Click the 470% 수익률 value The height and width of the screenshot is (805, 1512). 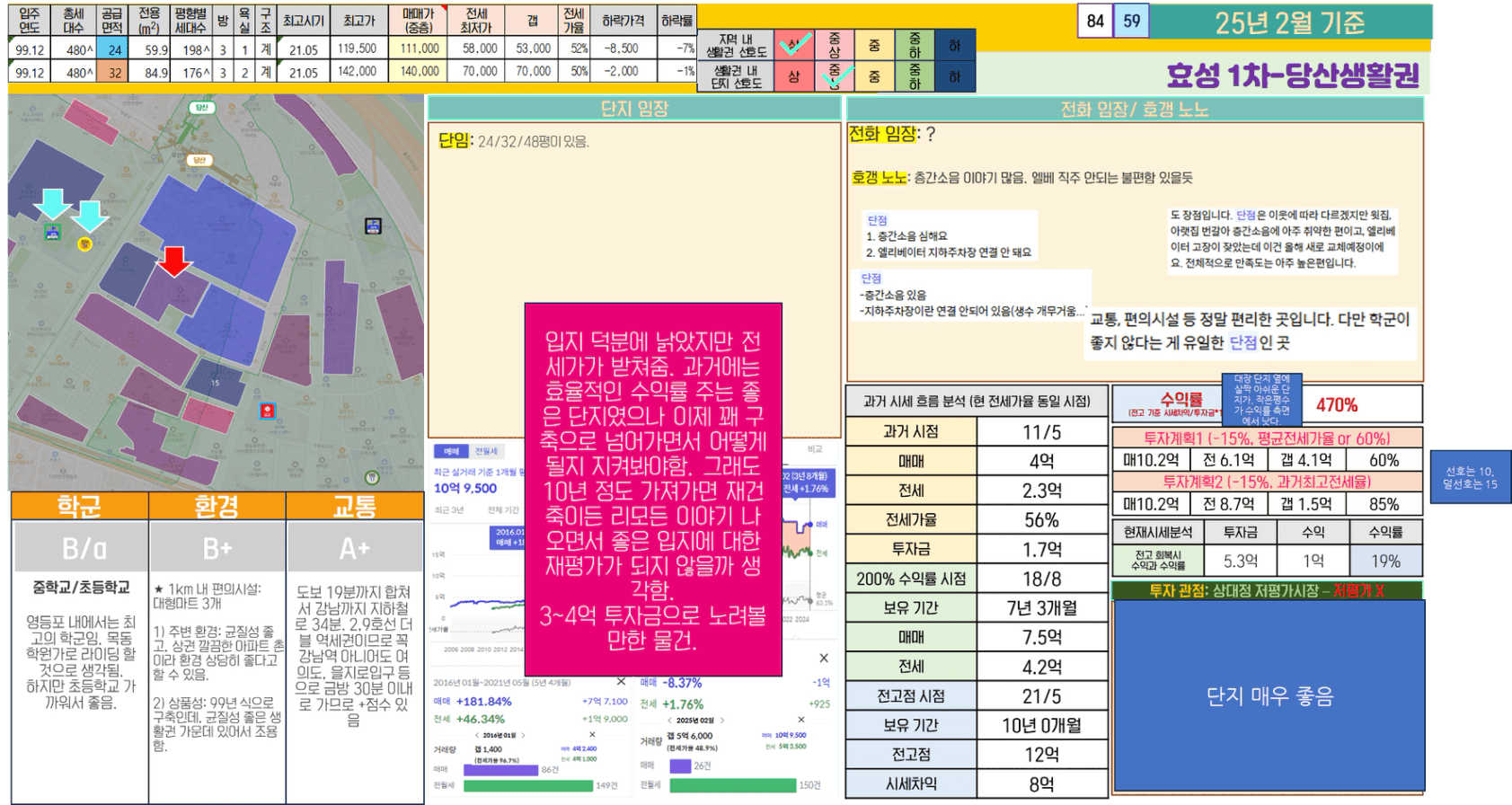[x=1337, y=404]
